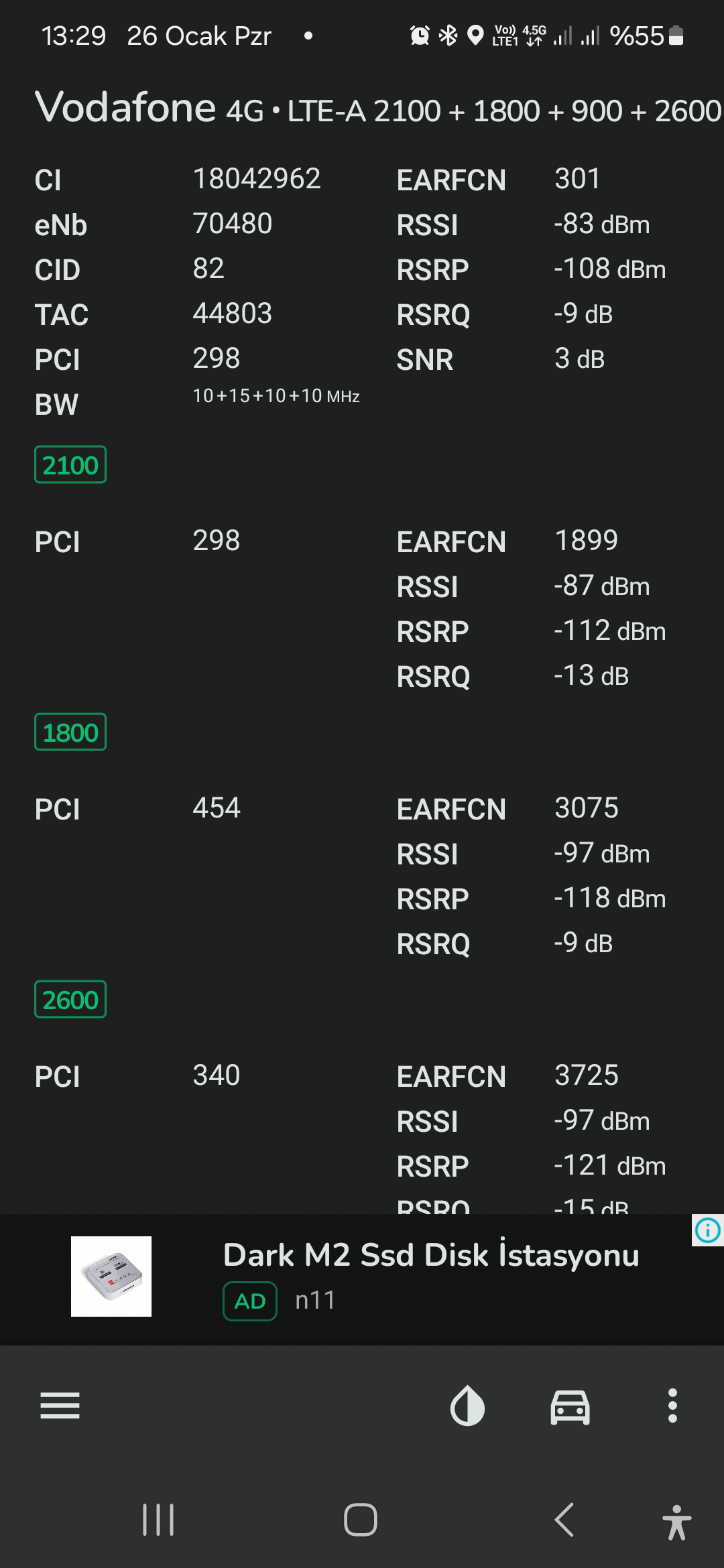Image resolution: width=724 pixels, height=1568 pixels.
Task: Toggle the dark theme contrast icon
Action: pos(467,1405)
